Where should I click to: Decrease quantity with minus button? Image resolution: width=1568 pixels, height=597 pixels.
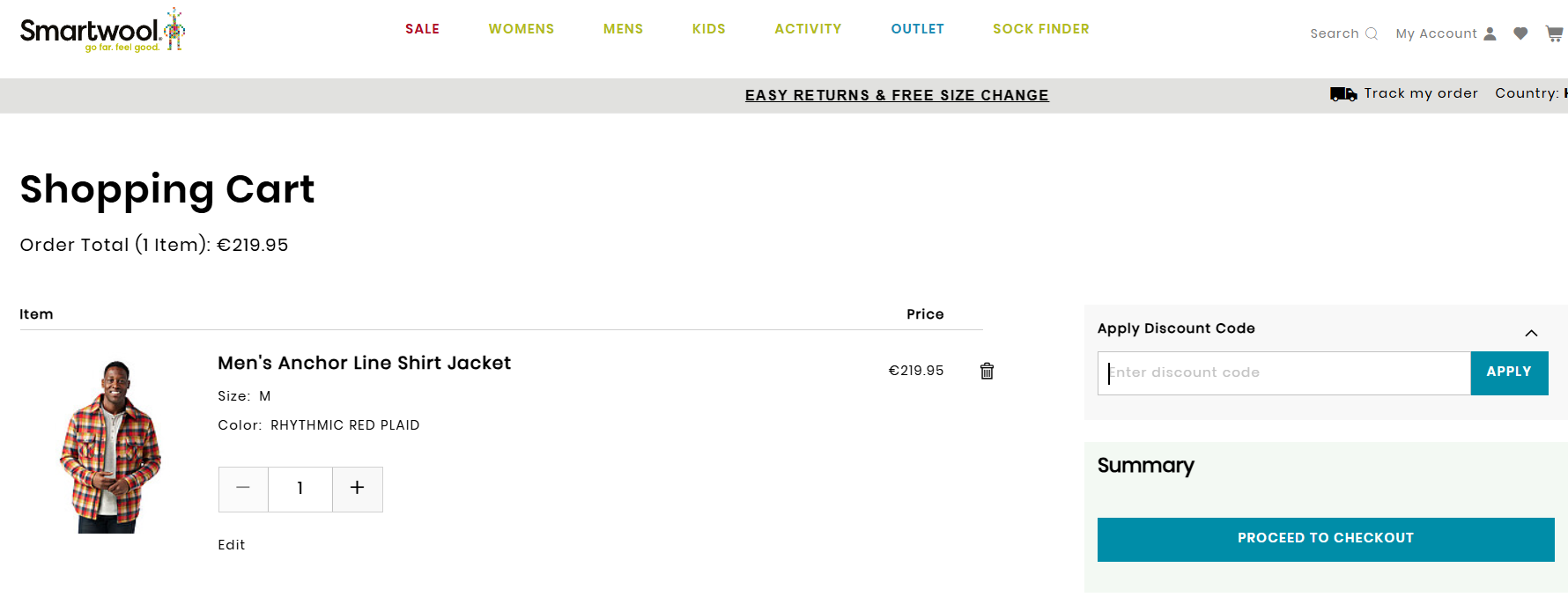[243, 489]
